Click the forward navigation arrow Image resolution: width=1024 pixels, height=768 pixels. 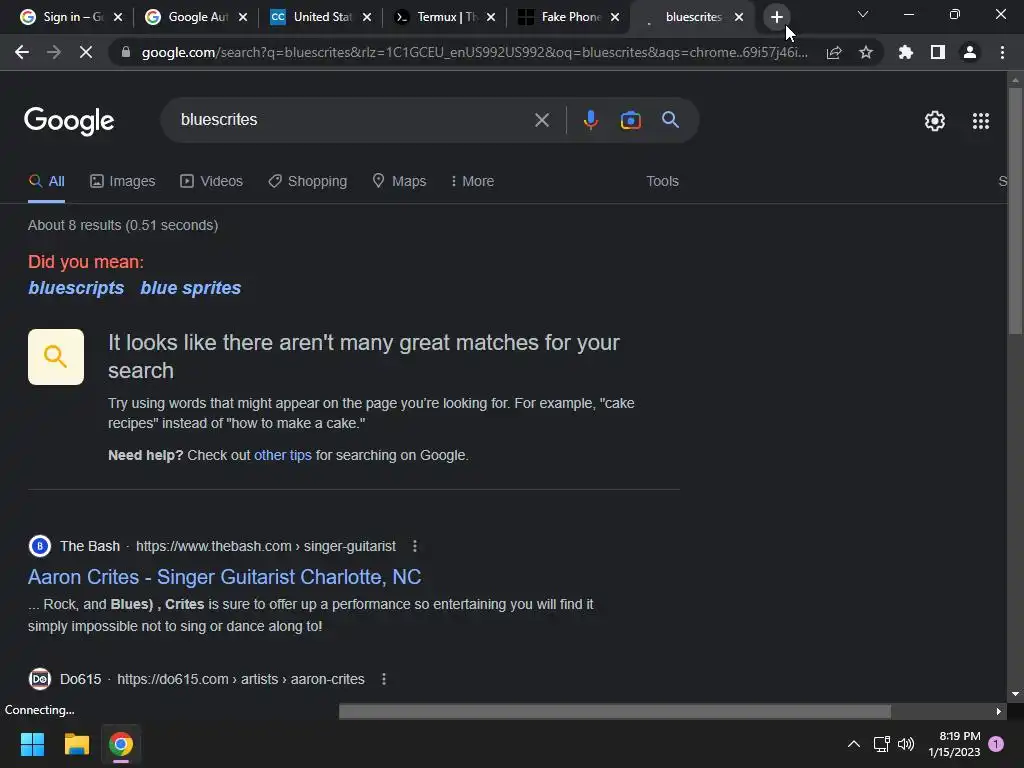[x=54, y=52]
